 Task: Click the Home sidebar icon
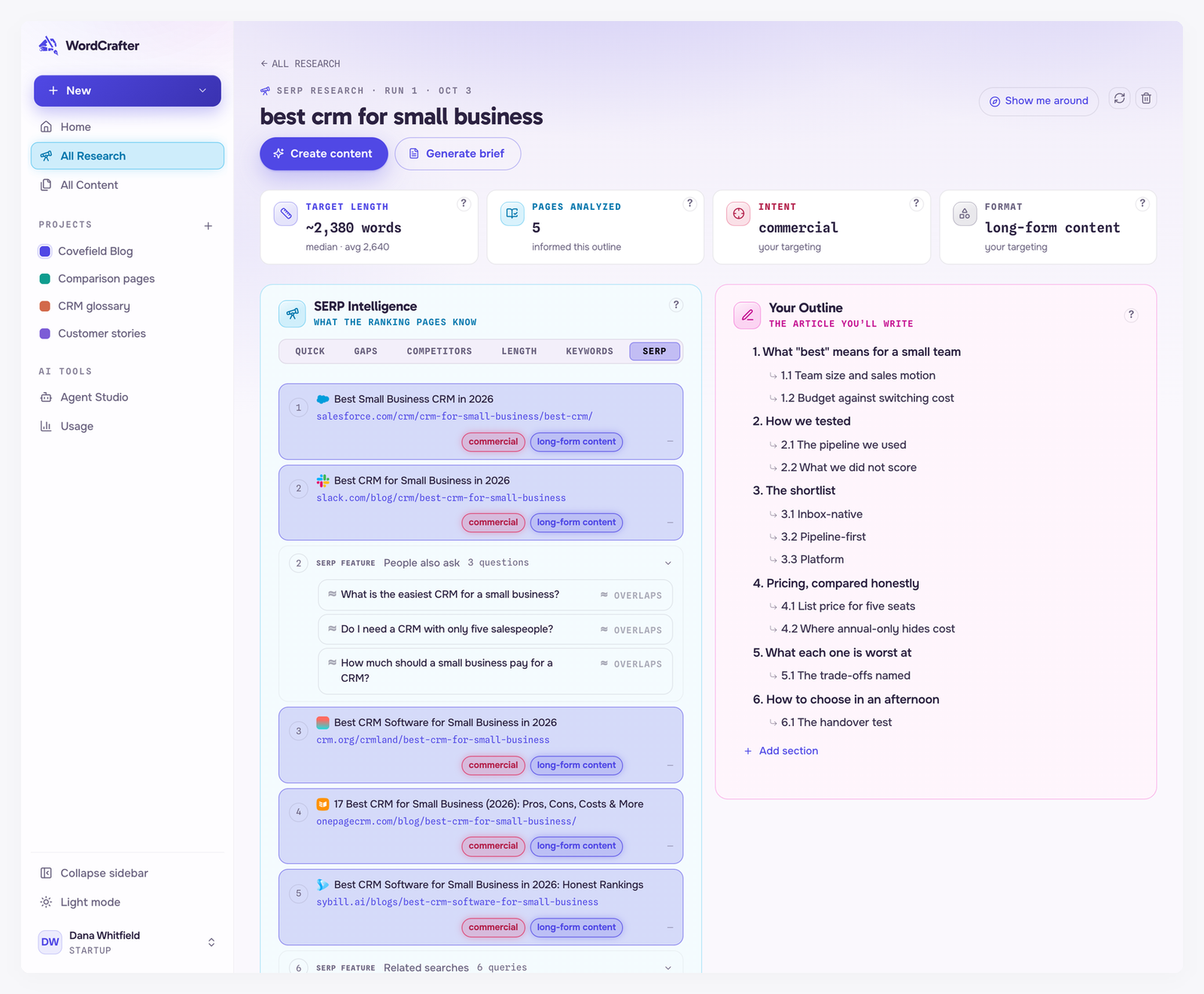click(x=46, y=126)
